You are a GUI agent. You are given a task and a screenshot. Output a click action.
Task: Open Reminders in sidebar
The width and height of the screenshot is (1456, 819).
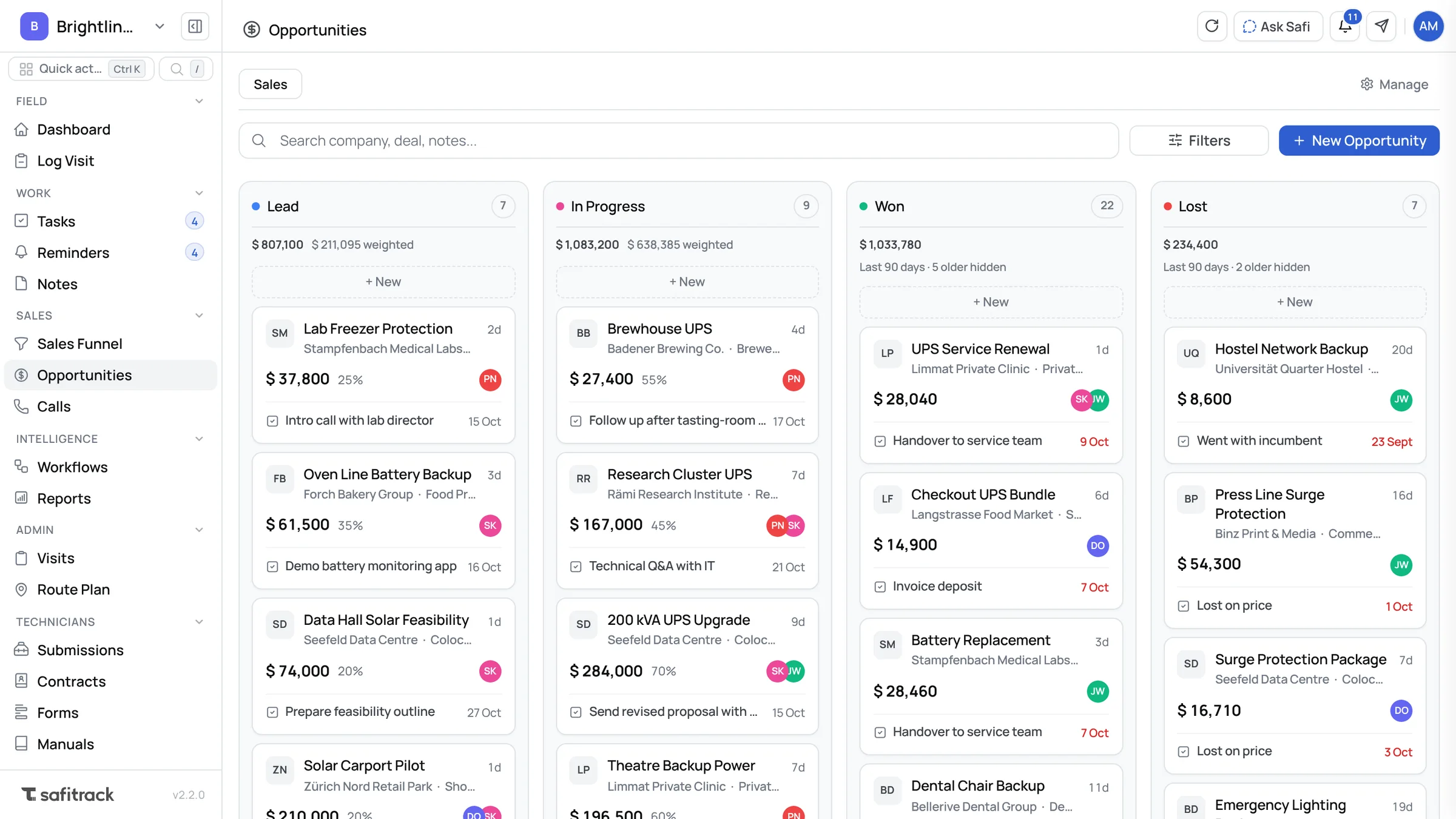pyautogui.click(x=110, y=252)
